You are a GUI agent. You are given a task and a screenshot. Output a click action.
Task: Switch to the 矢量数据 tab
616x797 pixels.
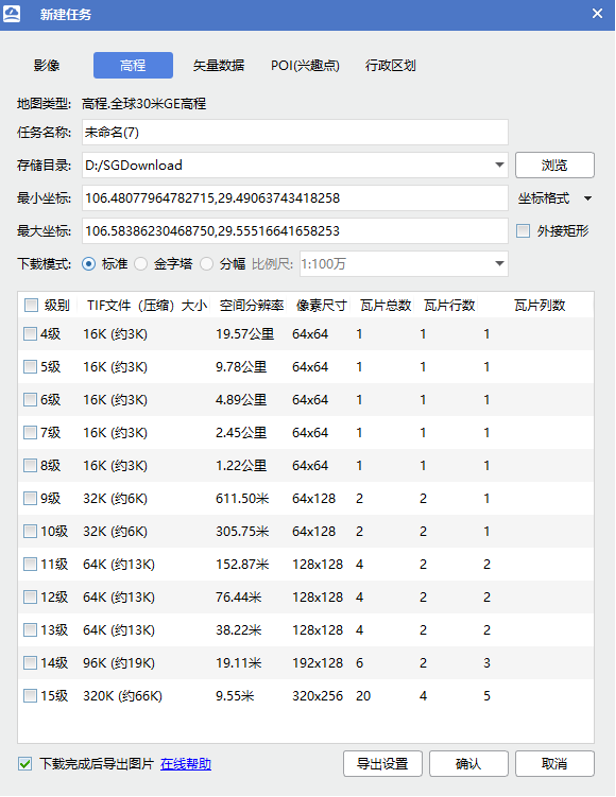click(x=218, y=66)
